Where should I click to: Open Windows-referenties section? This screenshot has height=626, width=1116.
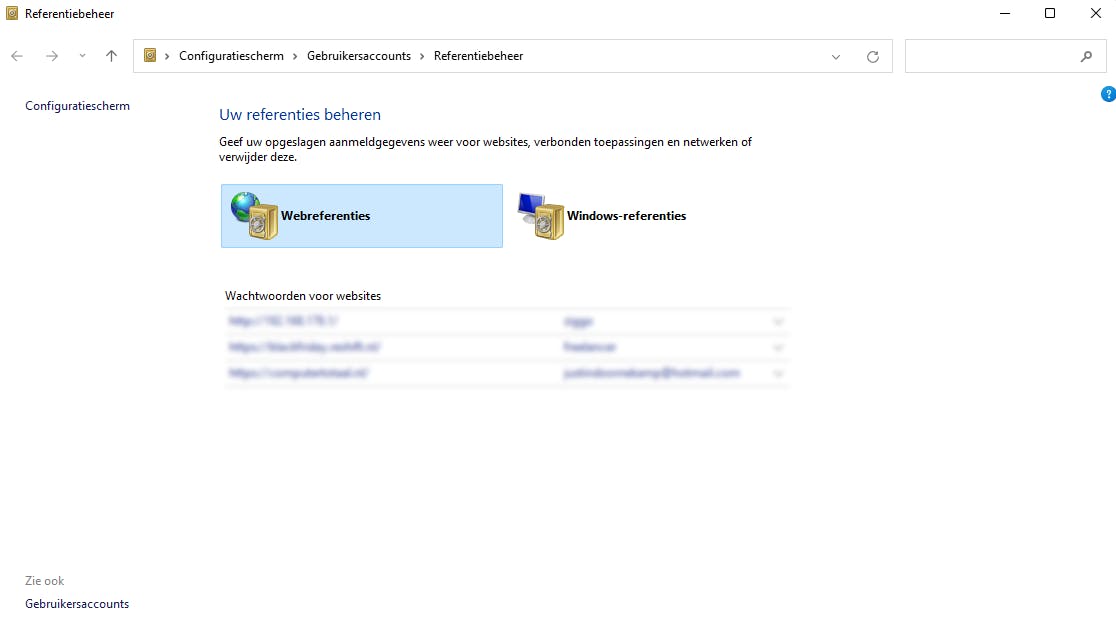tap(625, 215)
